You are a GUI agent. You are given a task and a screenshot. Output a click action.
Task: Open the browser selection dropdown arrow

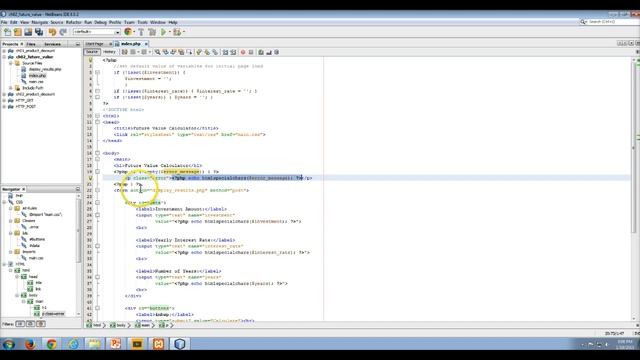134,32
